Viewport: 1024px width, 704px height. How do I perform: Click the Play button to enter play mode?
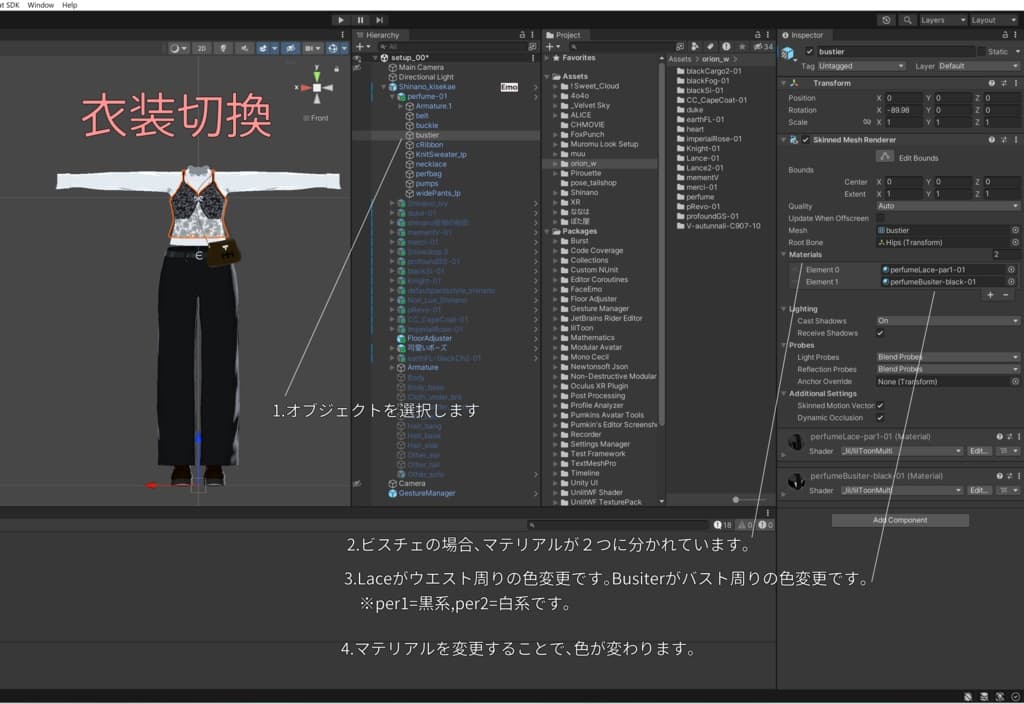[340, 18]
